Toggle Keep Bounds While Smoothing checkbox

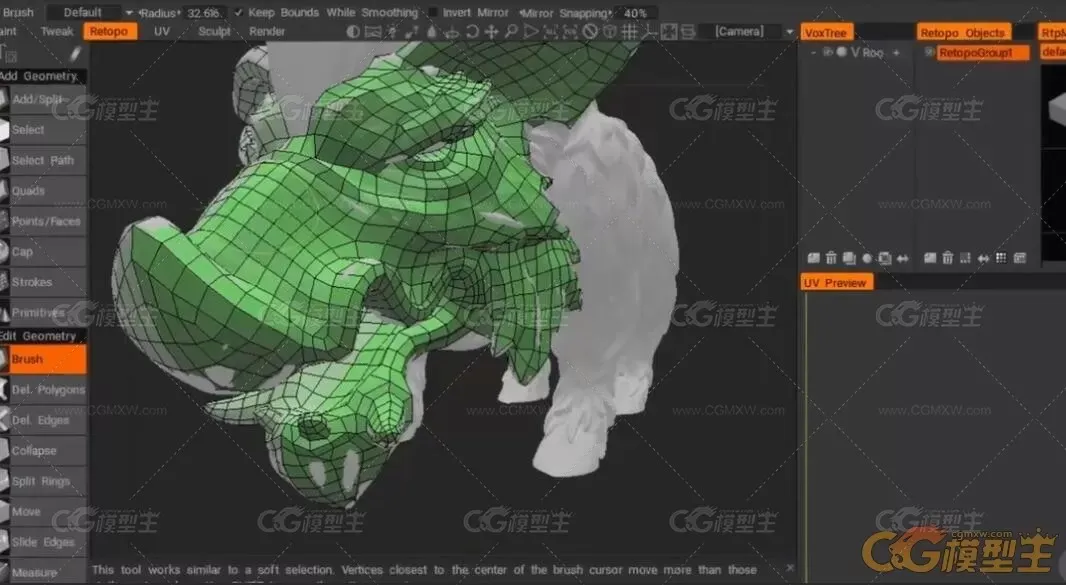tap(239, 12)
